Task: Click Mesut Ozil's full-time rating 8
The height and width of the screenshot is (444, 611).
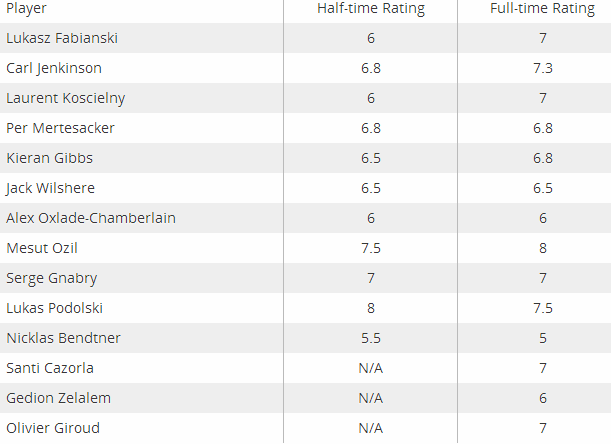Action: click(543, 248)
